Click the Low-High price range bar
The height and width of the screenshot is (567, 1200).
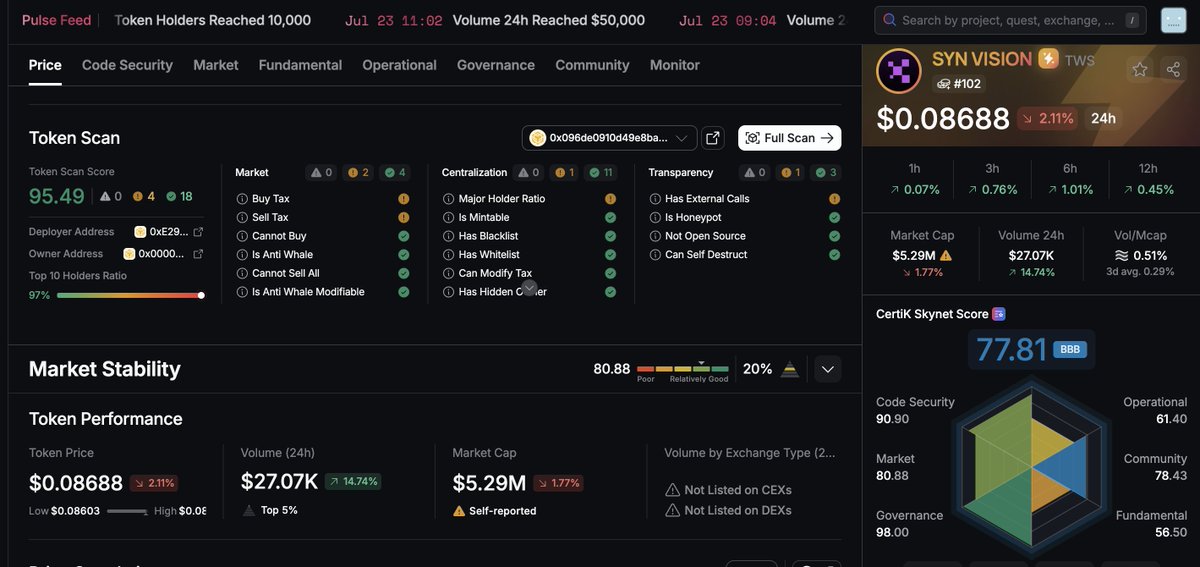tap(127, 511)
